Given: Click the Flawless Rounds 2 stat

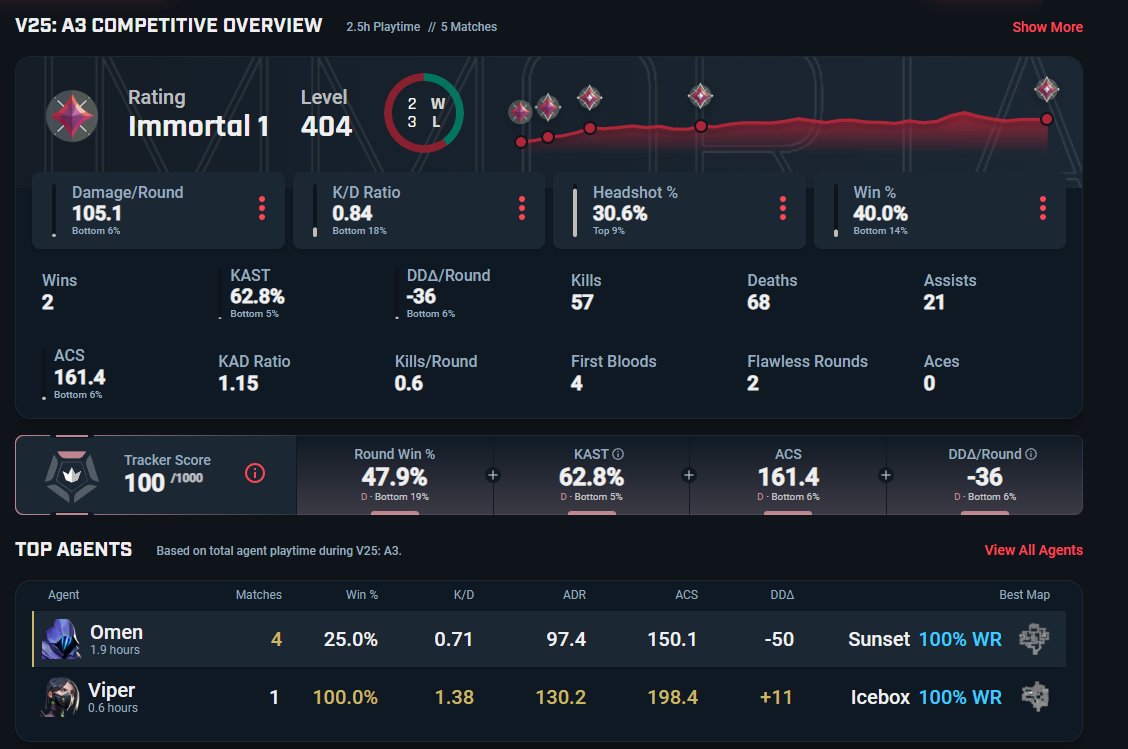Looking at the screenshot, I should [807, 373].
